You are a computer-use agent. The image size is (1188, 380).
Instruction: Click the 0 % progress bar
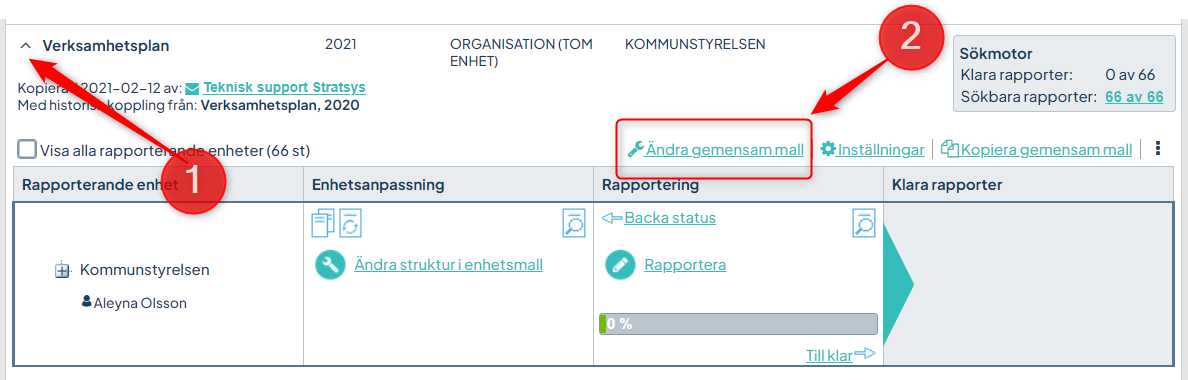click(x=739, y=324)
